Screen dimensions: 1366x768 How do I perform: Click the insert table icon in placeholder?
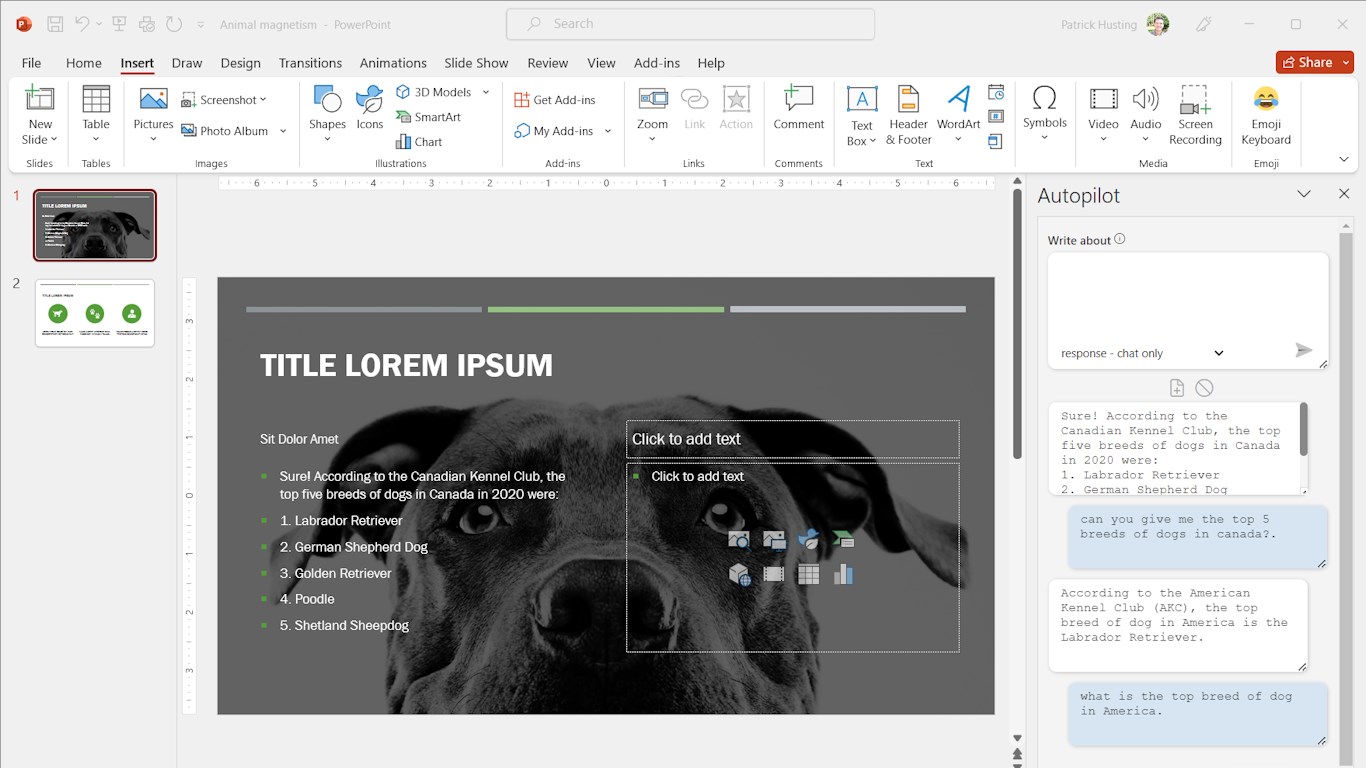coord(808,574)
